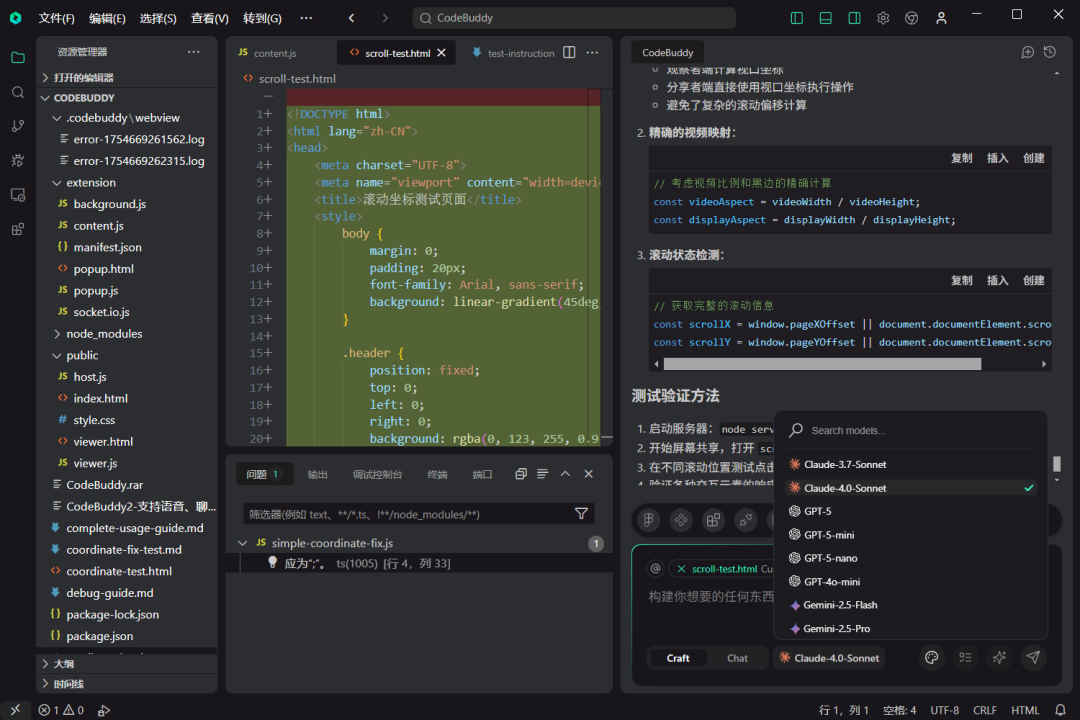Maximize the bottom panel with chevron

tap(565, 474)
